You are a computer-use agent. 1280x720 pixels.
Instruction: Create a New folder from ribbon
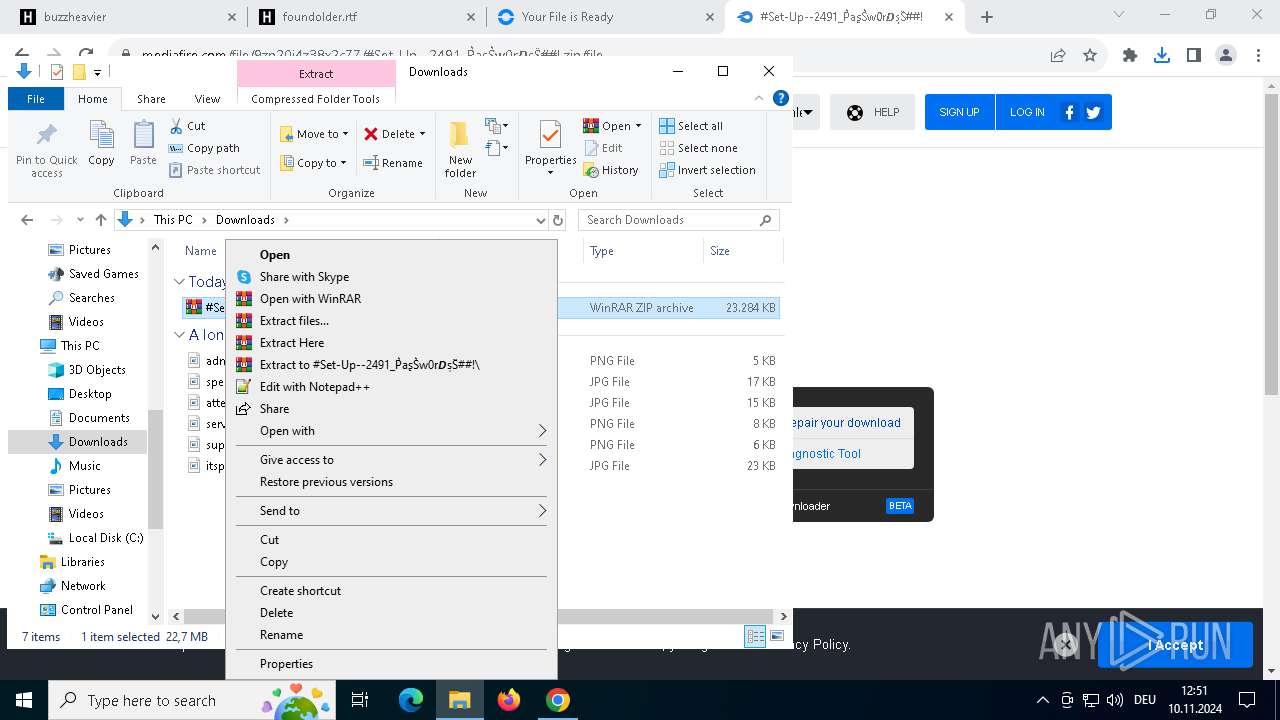click(460, 150)
